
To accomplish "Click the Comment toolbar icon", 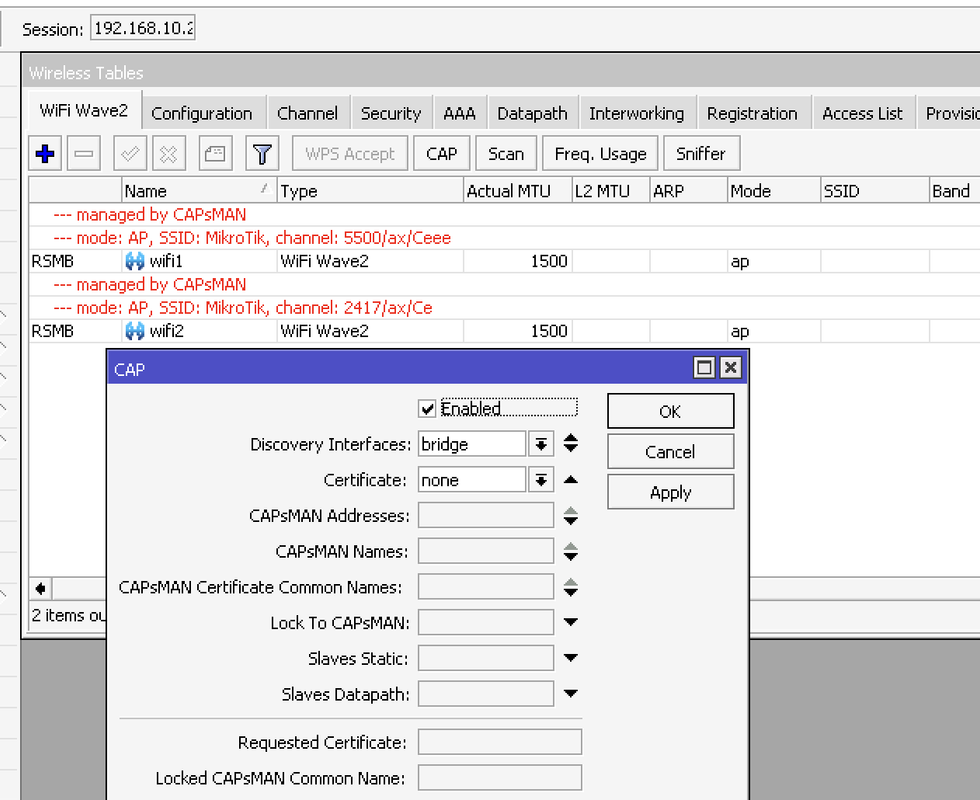I will (x=216, y=153).
